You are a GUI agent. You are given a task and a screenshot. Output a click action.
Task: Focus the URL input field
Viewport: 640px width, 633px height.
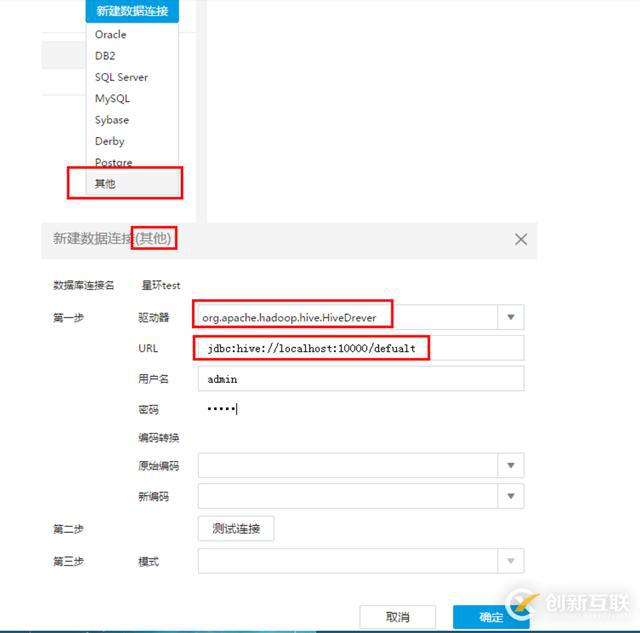(361, 348)
